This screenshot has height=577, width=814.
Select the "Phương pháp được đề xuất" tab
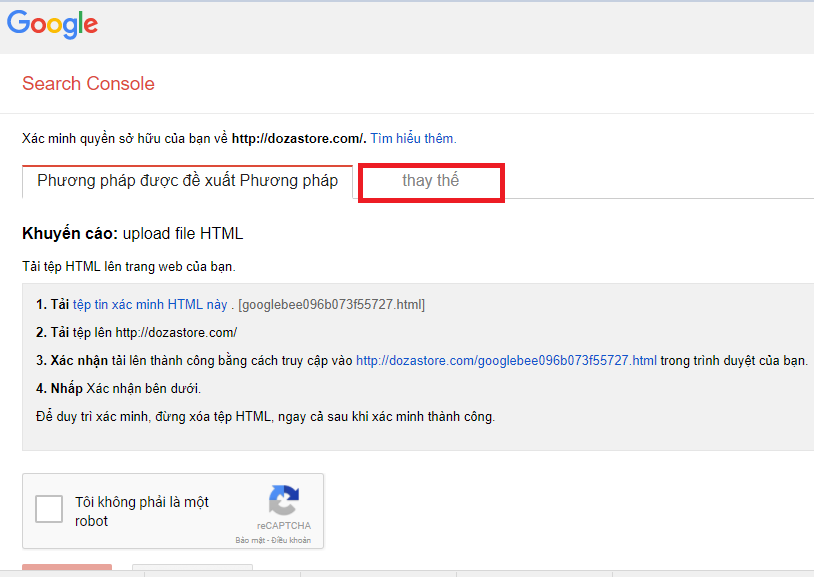click(x=187, y=181)
